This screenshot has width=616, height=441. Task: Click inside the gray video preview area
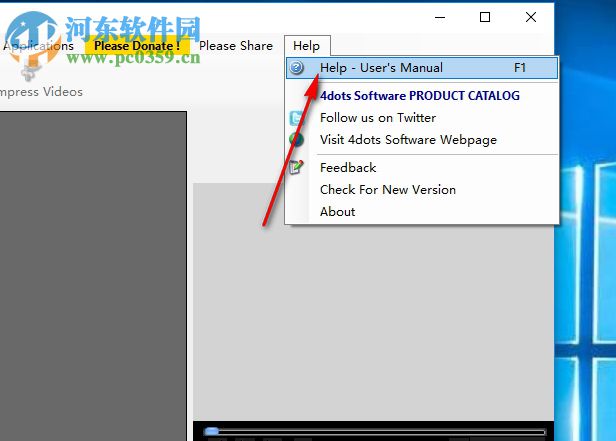click(373, 302)
